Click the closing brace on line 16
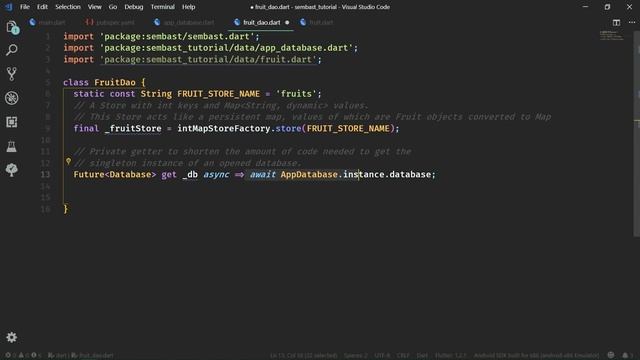This screenshot has width=640, height=360. tap(65, 209)
